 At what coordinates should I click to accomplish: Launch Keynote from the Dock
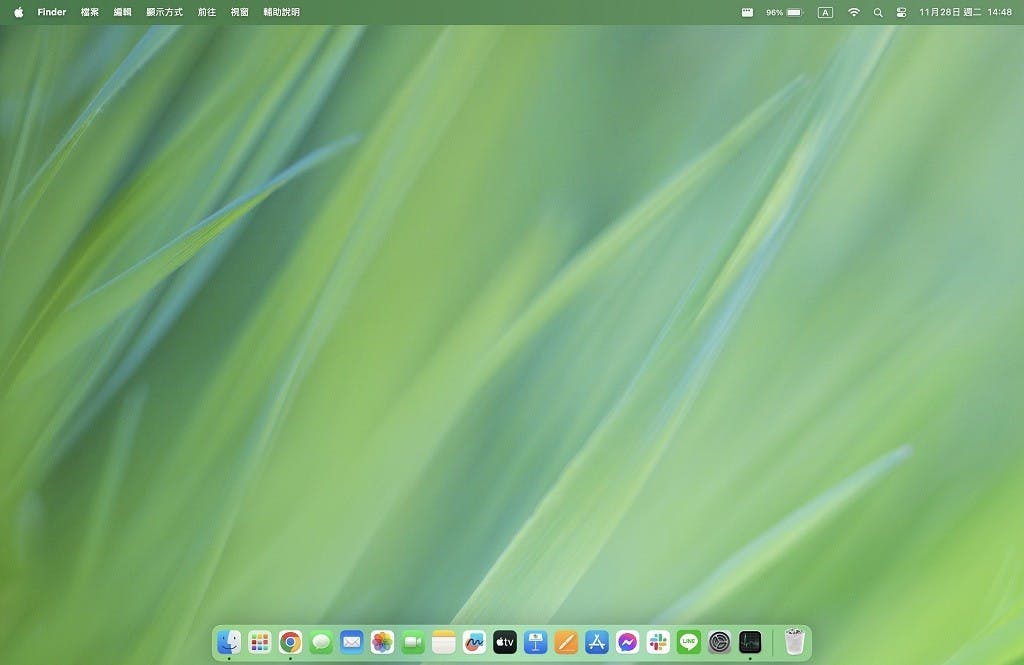pos(535,642)
